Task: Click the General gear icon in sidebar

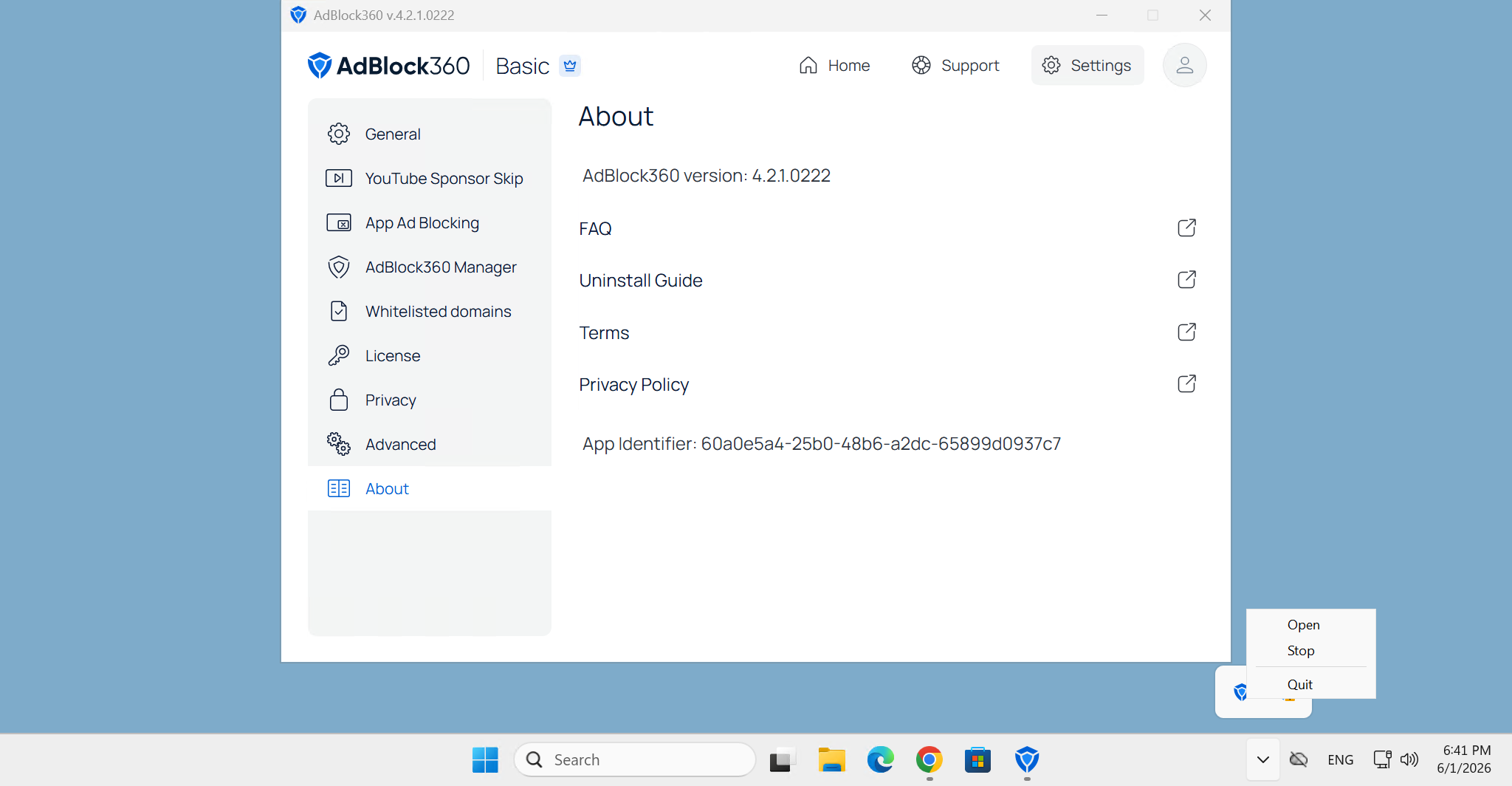Action: (x=339, y=134)
